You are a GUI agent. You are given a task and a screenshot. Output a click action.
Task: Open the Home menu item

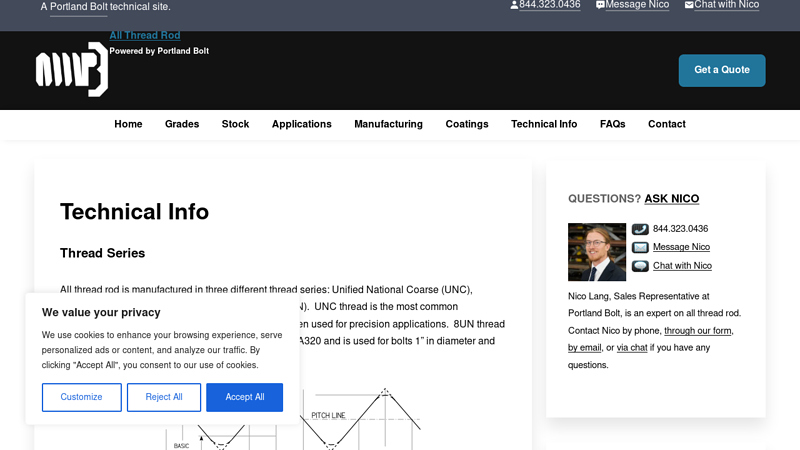click(x=128, y=124)
